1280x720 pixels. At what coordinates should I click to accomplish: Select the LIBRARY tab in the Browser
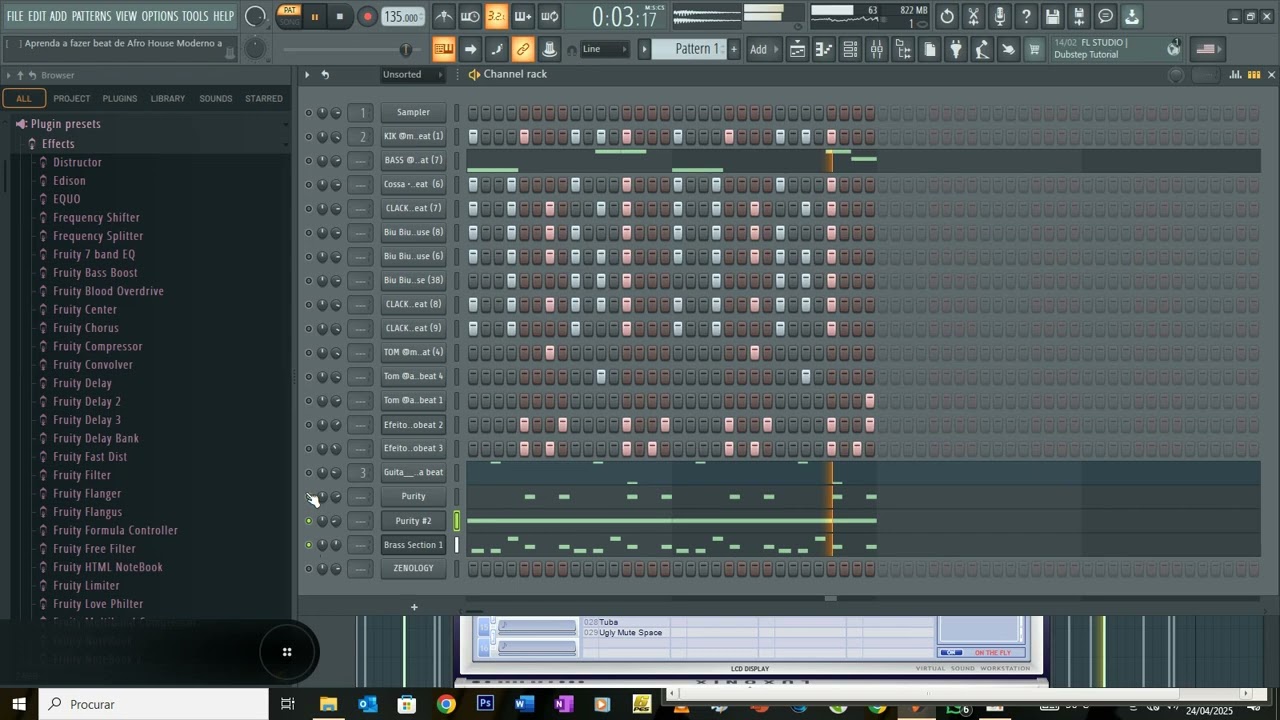(x=168, y=98)
